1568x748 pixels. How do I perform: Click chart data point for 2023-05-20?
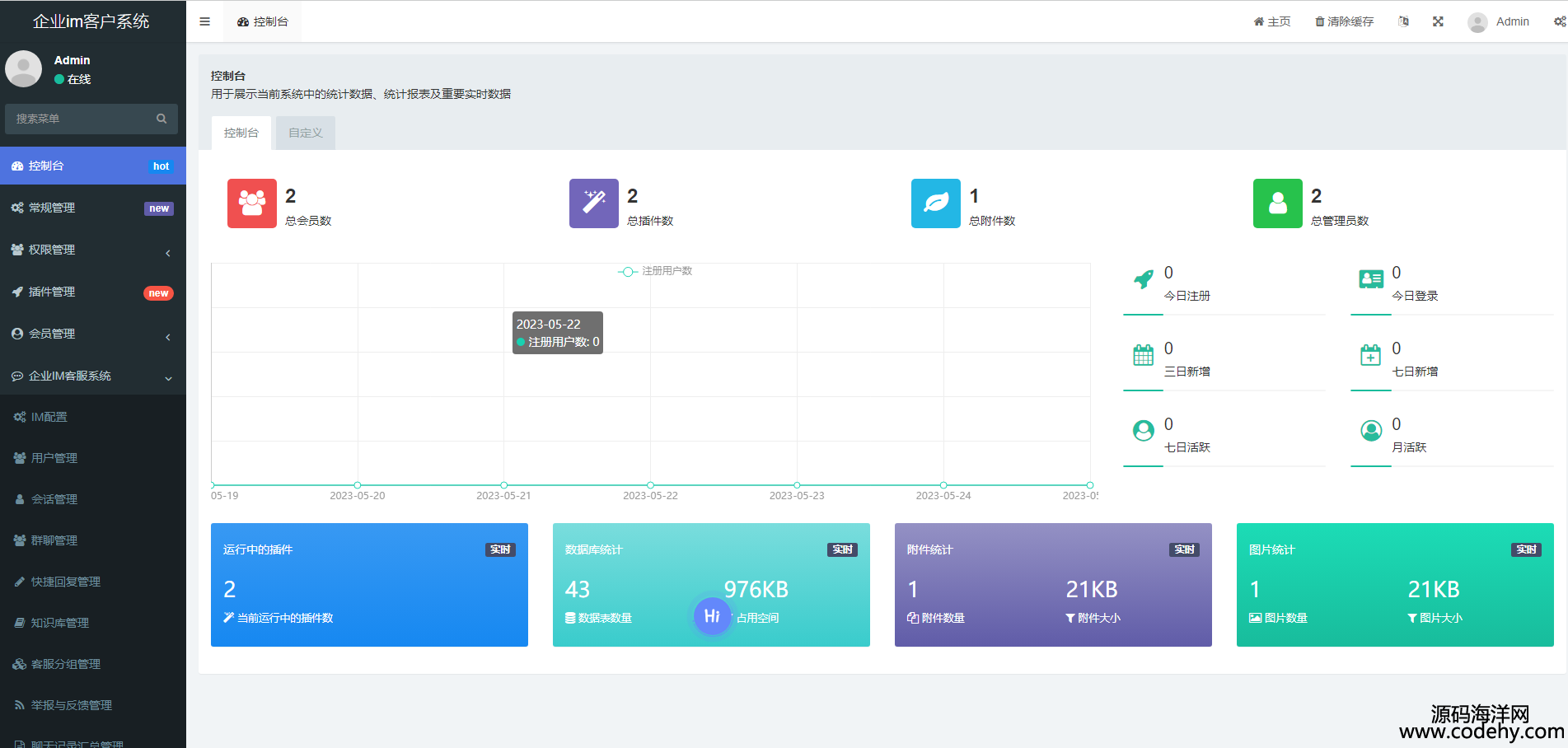point(358,485)
